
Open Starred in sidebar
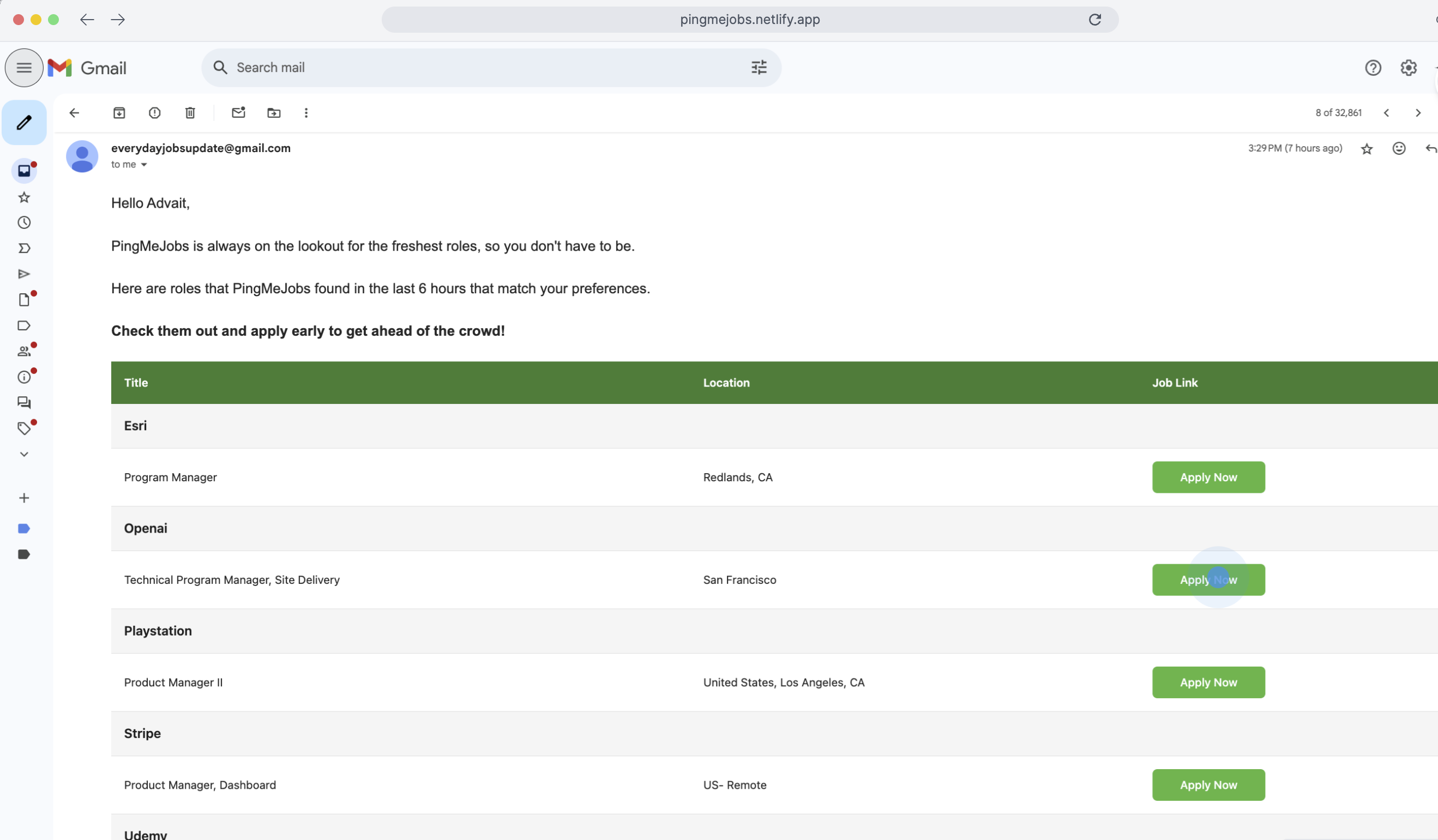24,197
